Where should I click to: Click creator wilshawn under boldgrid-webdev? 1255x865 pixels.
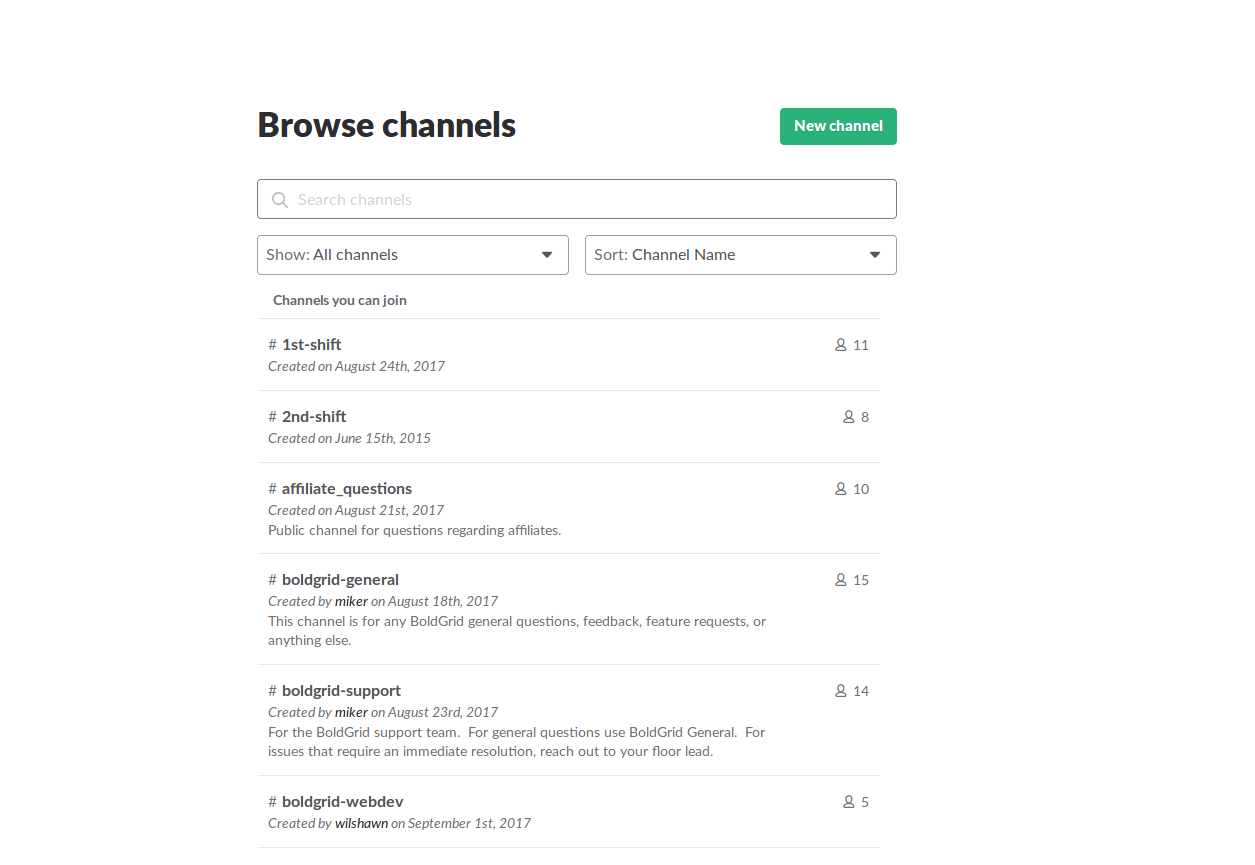[x=361, y=824]
